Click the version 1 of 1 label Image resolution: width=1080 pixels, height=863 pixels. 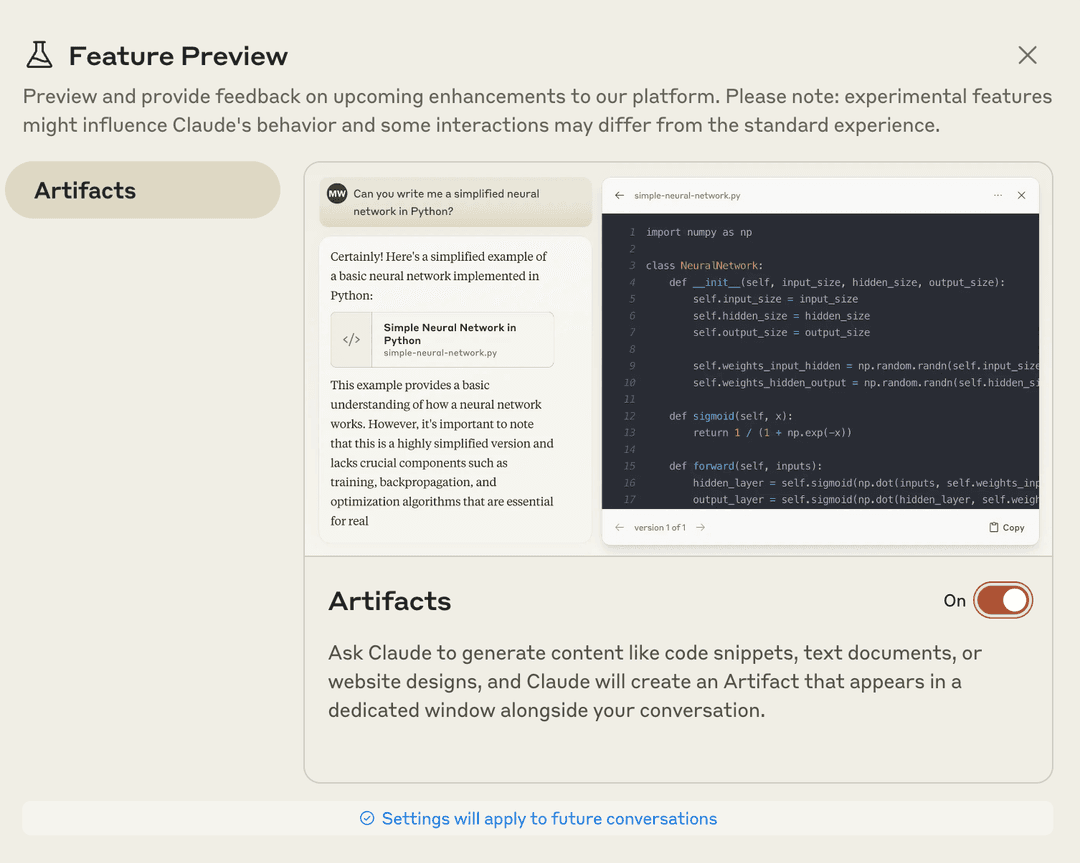(x=659, y=527)
